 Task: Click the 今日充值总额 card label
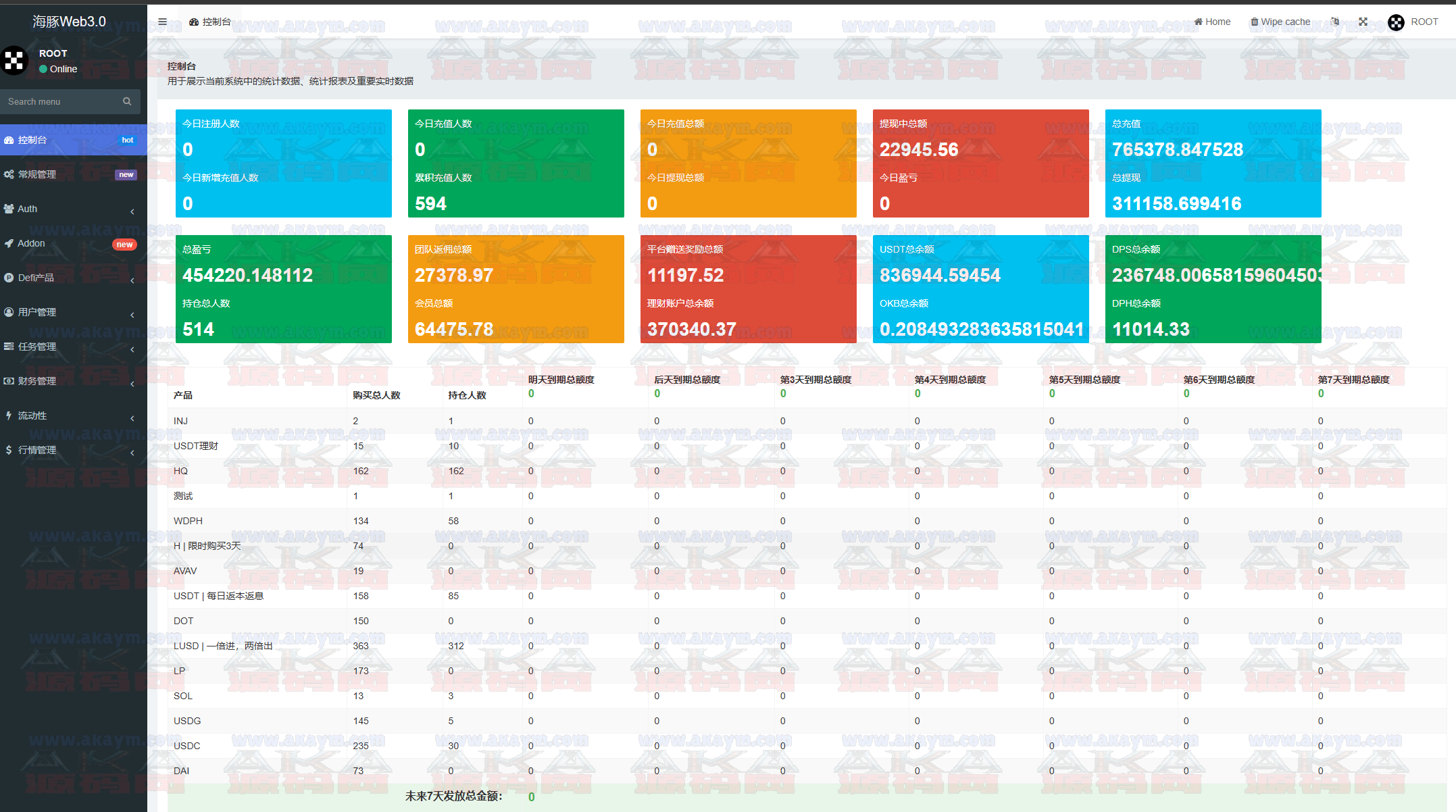(x=676, y=124)
